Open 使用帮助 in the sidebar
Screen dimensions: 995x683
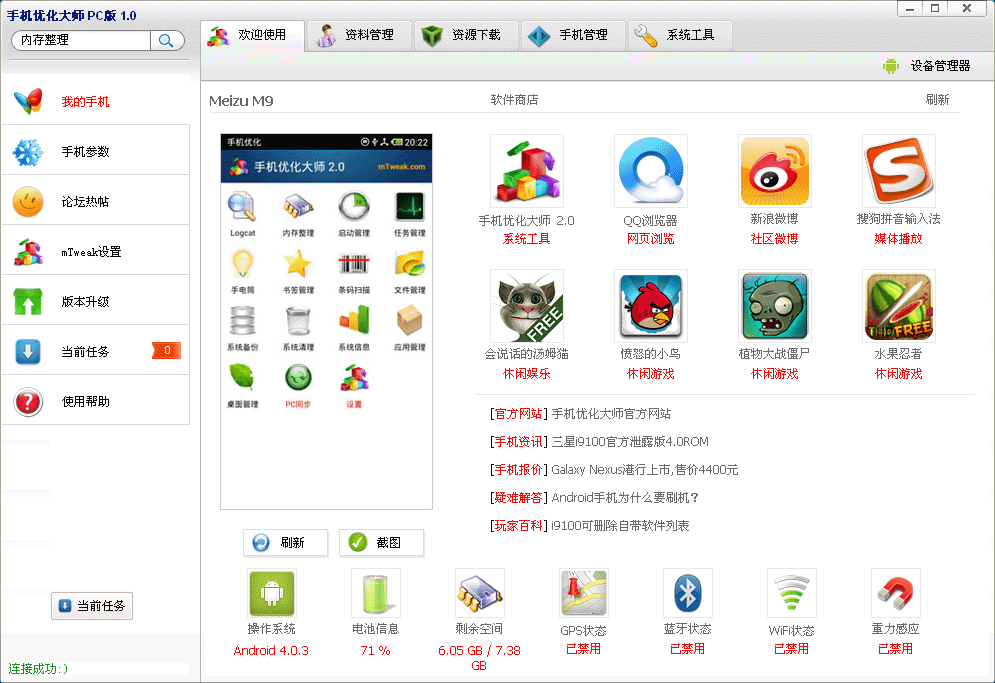point(96,402)
